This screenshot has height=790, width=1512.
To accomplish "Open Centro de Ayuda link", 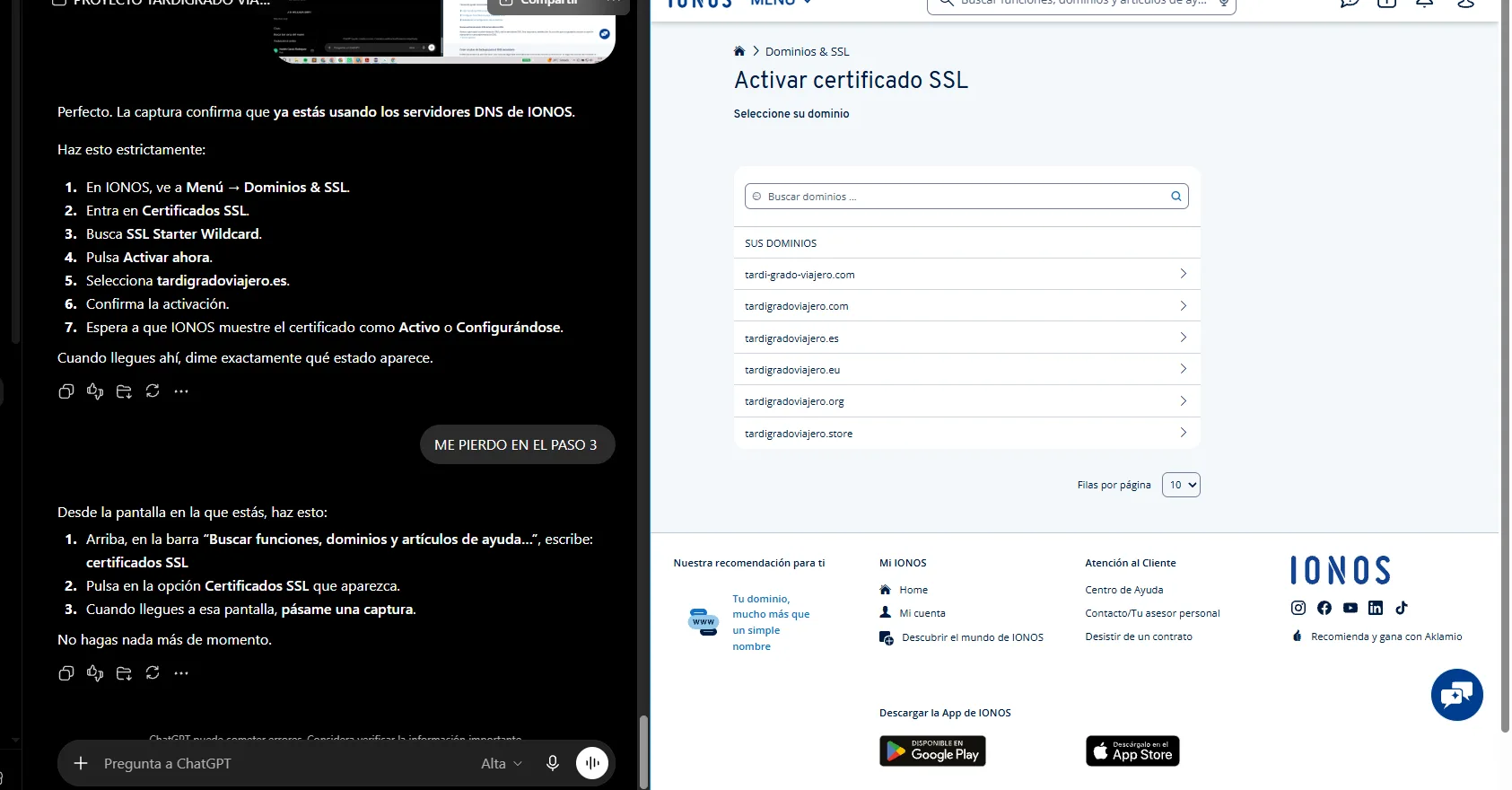I will coord(1123,590).
